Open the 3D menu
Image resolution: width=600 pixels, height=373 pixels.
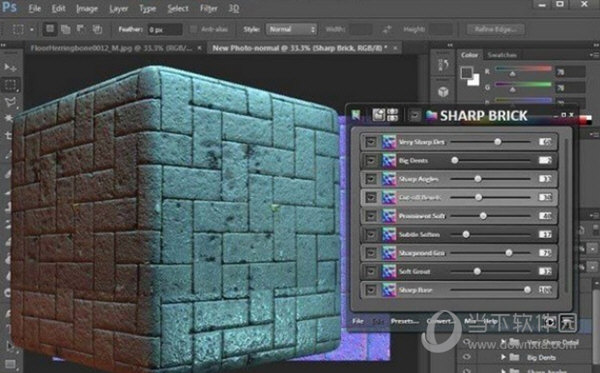click(x=234, y=8)
